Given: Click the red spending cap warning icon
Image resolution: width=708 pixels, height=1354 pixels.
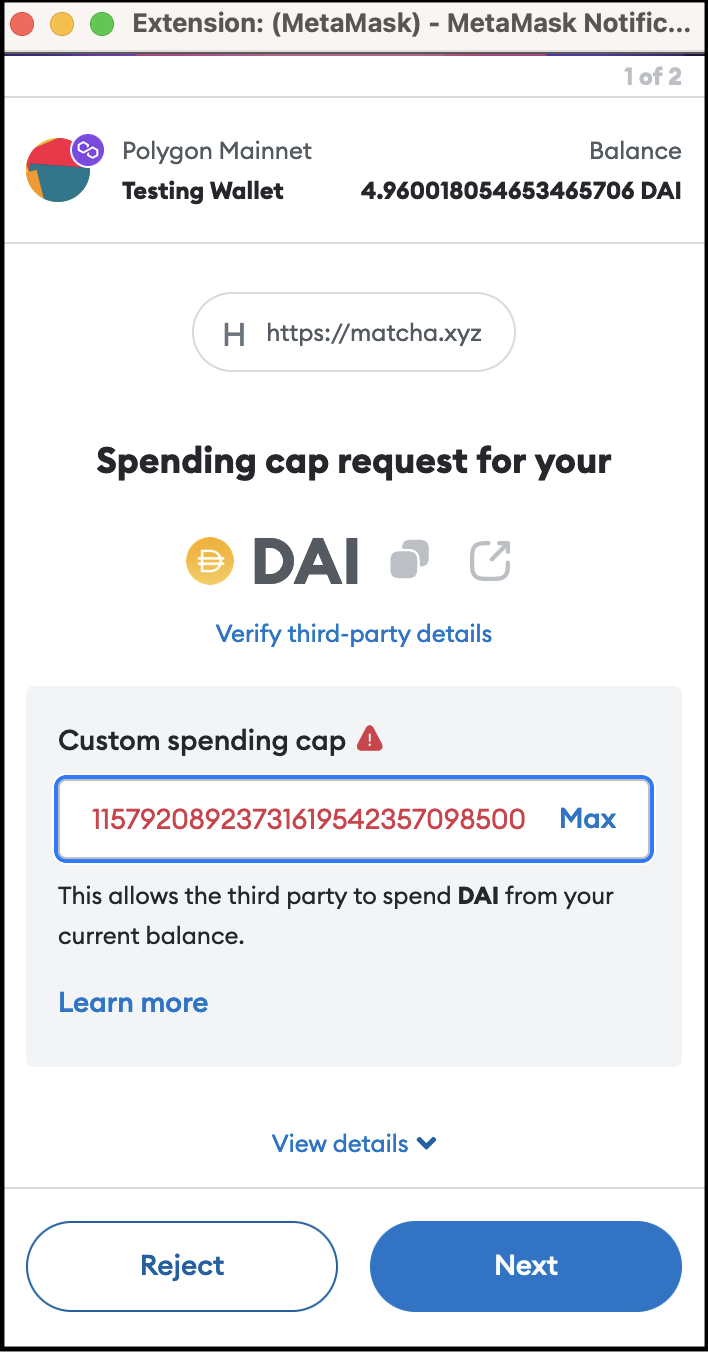Looking at the screenshot, I should [370, 740].
